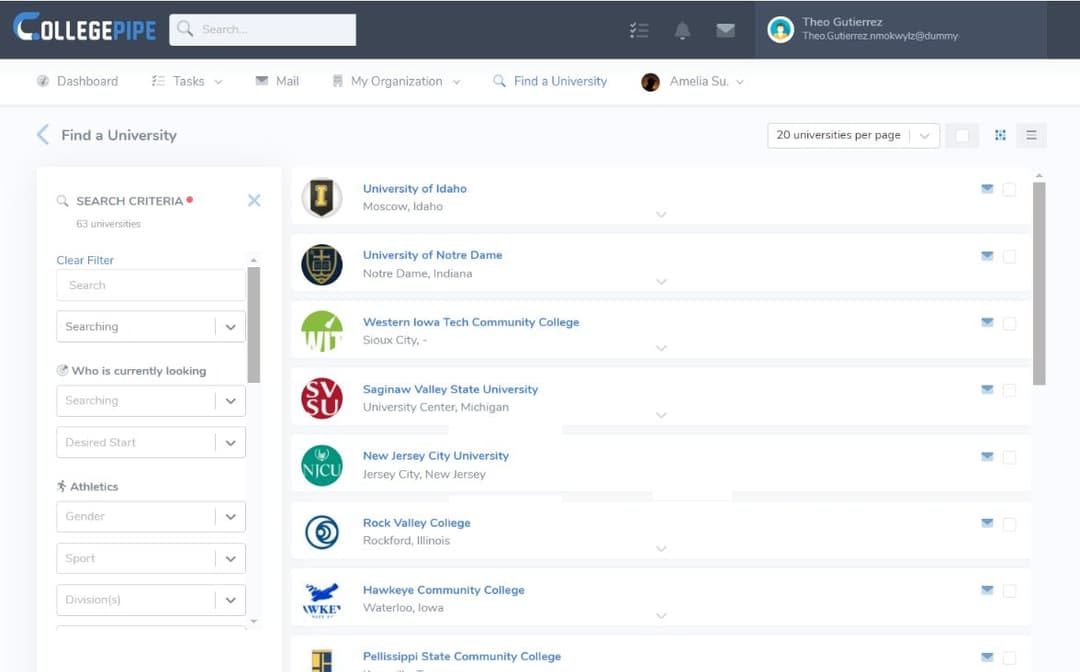
Task: Open New Jersey City University's profile link
Action: (x=435, y=455)
